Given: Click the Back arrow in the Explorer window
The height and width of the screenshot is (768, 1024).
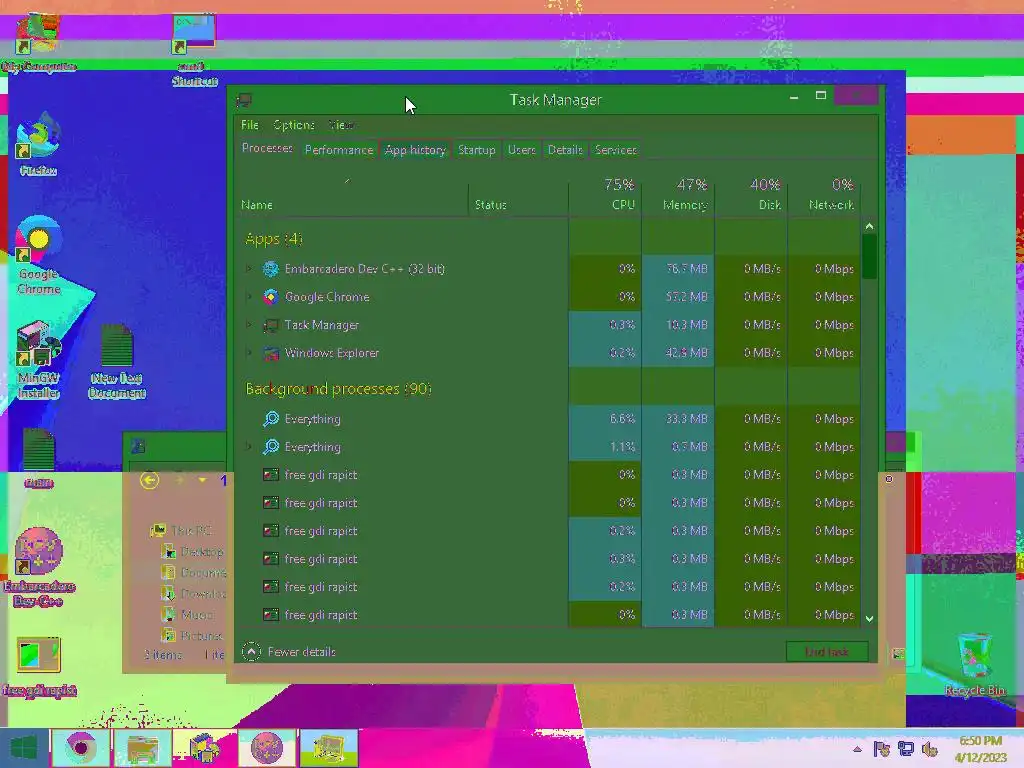Looking at the screenshot, I should 150,481.
